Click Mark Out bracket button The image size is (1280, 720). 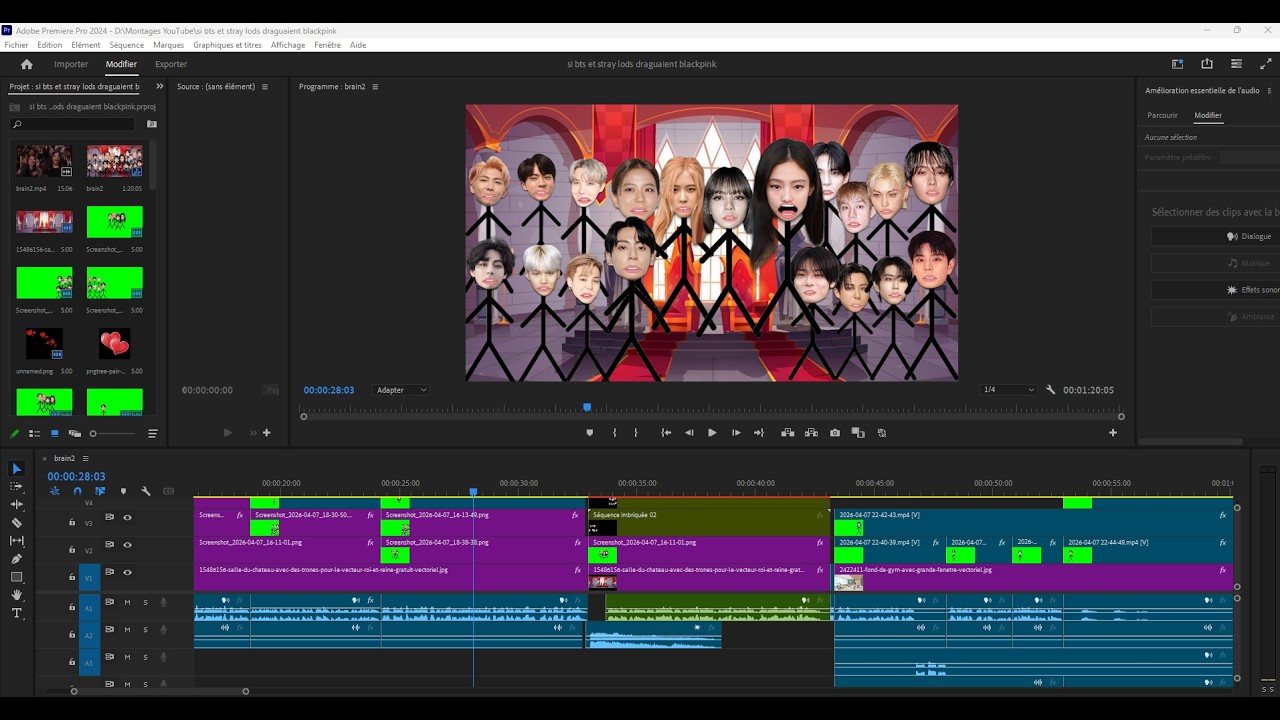636,433
